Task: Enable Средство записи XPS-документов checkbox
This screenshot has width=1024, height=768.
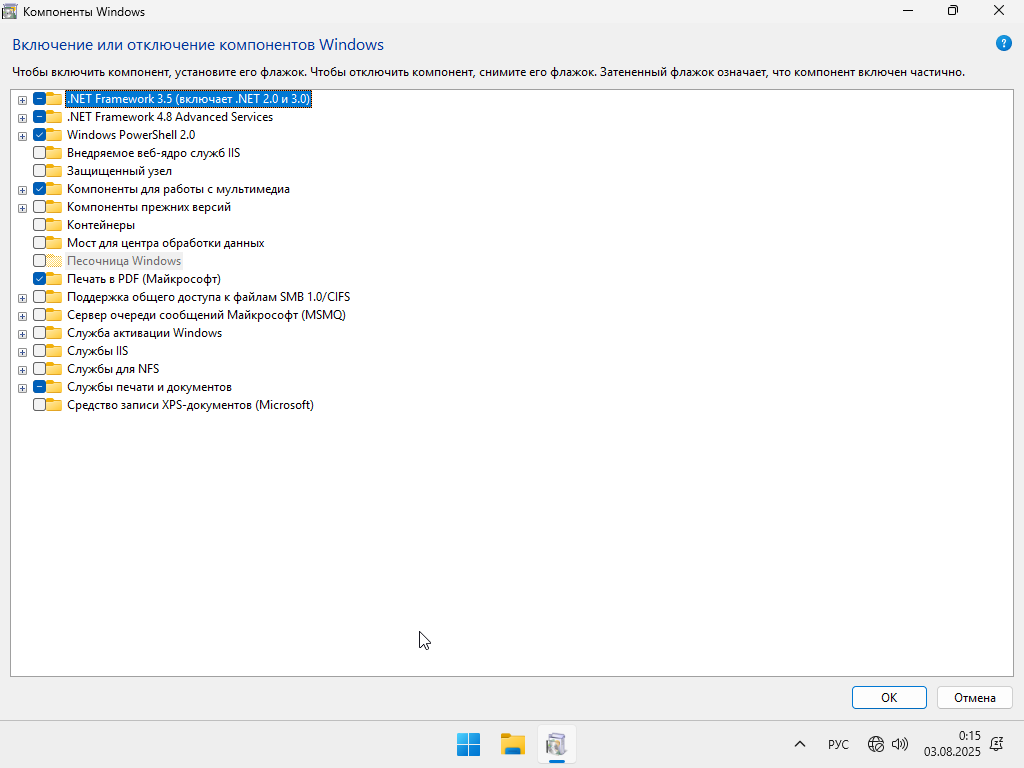Action: pos(39,405)
